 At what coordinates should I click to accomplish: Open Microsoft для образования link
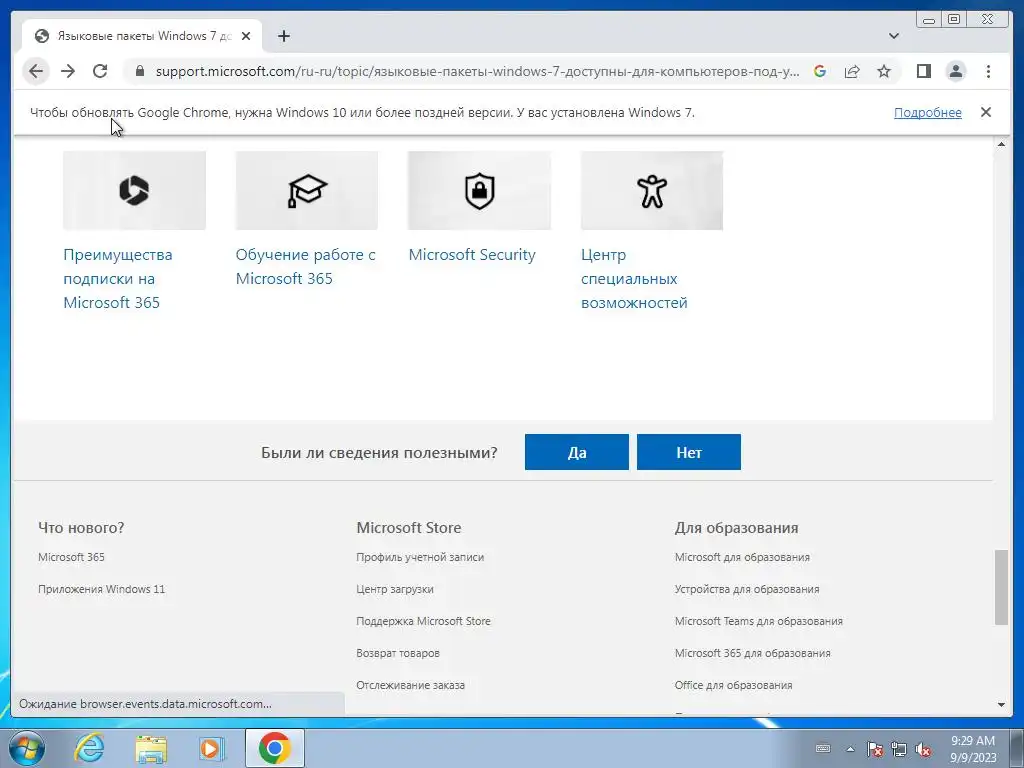[742, 557]
